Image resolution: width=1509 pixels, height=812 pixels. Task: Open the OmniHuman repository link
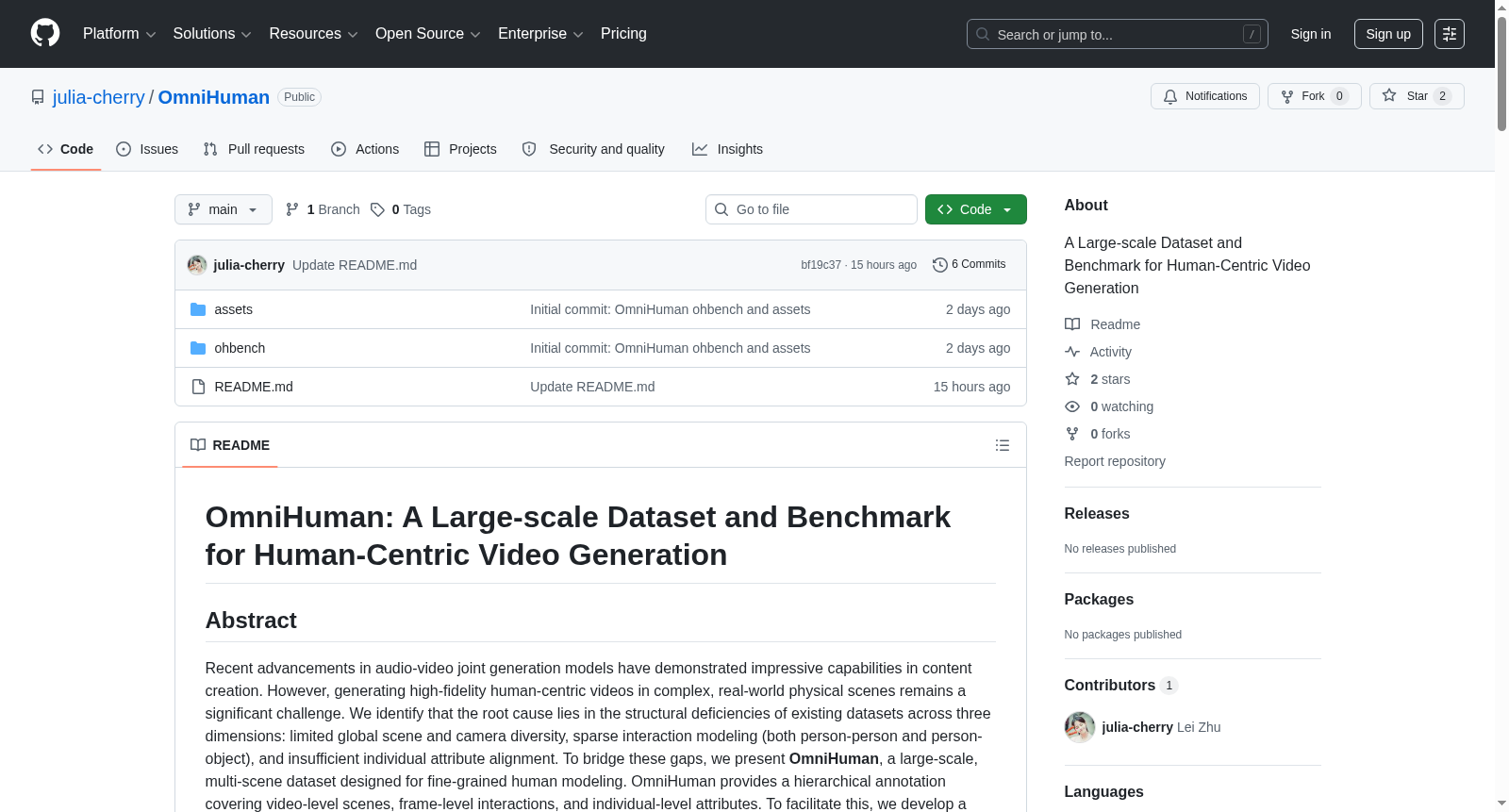tap(214, 97)
